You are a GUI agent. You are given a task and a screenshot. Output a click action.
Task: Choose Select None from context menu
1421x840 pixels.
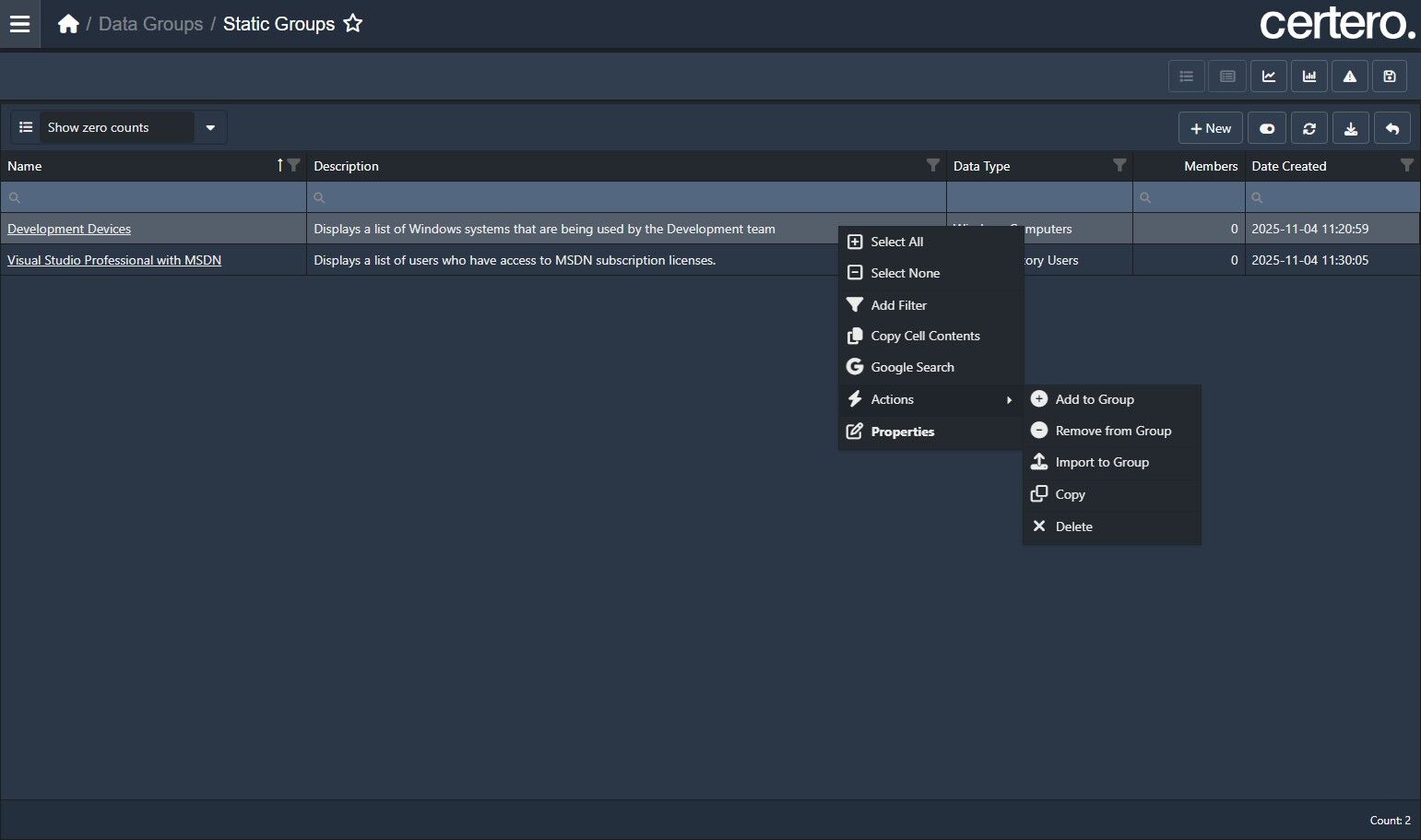(930, 273)
